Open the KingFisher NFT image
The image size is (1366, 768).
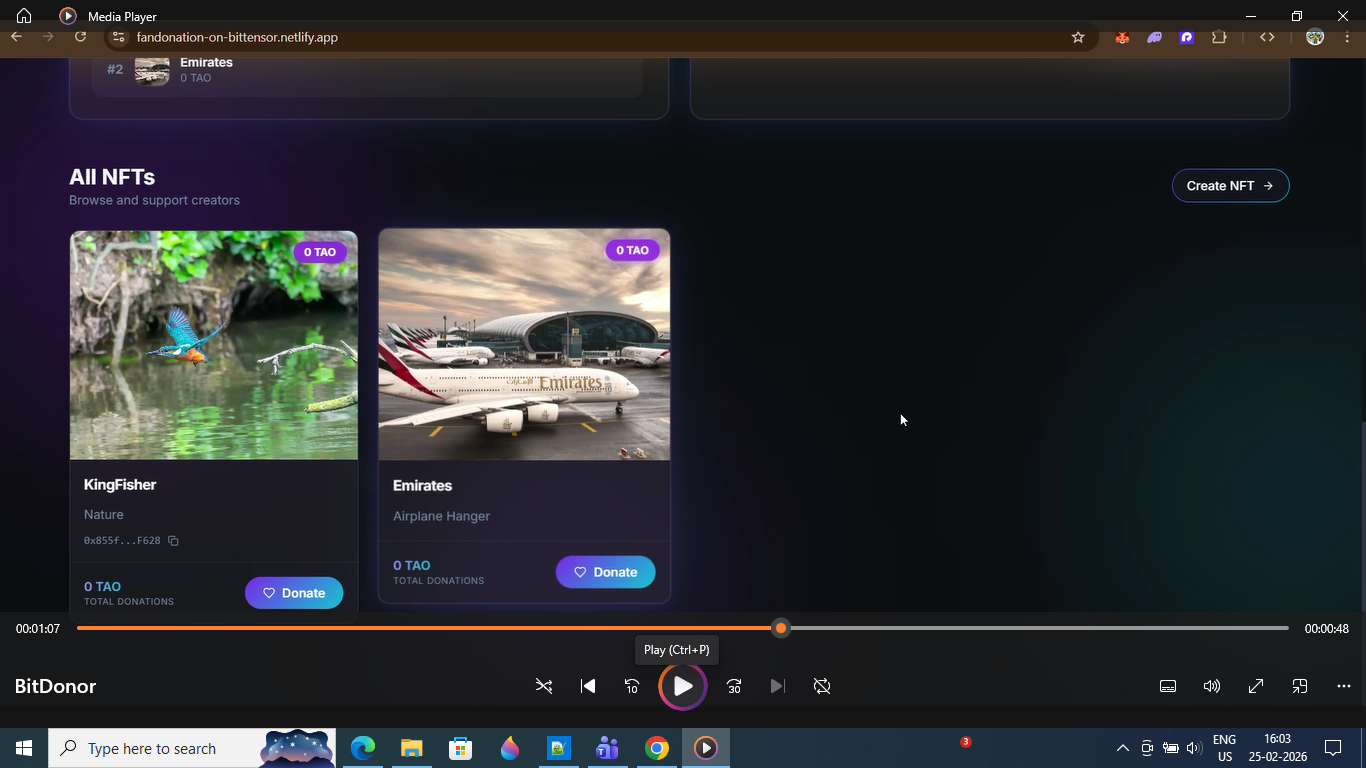213,345
